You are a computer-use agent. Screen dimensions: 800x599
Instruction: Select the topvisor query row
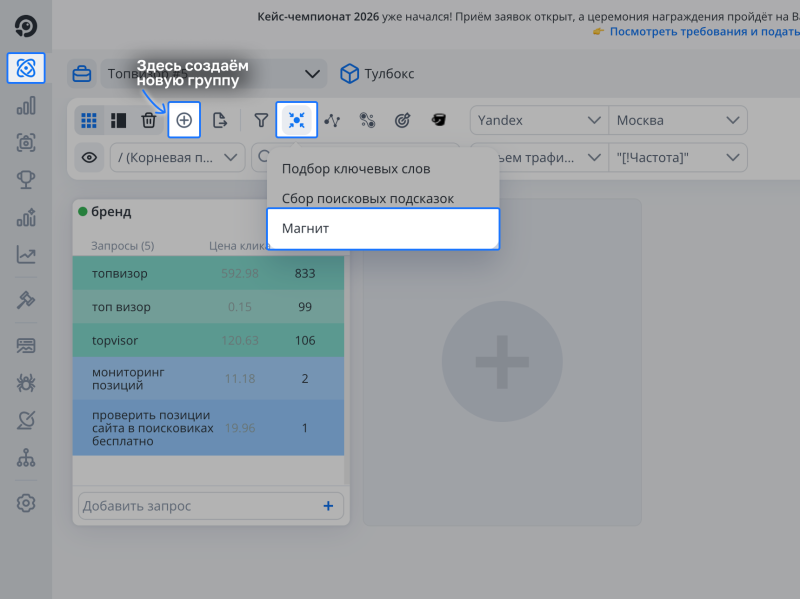coord(208,340)
